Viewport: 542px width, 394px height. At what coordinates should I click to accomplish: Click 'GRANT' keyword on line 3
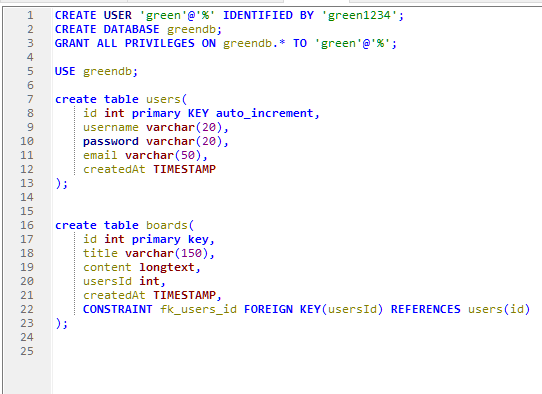point(72,43)
